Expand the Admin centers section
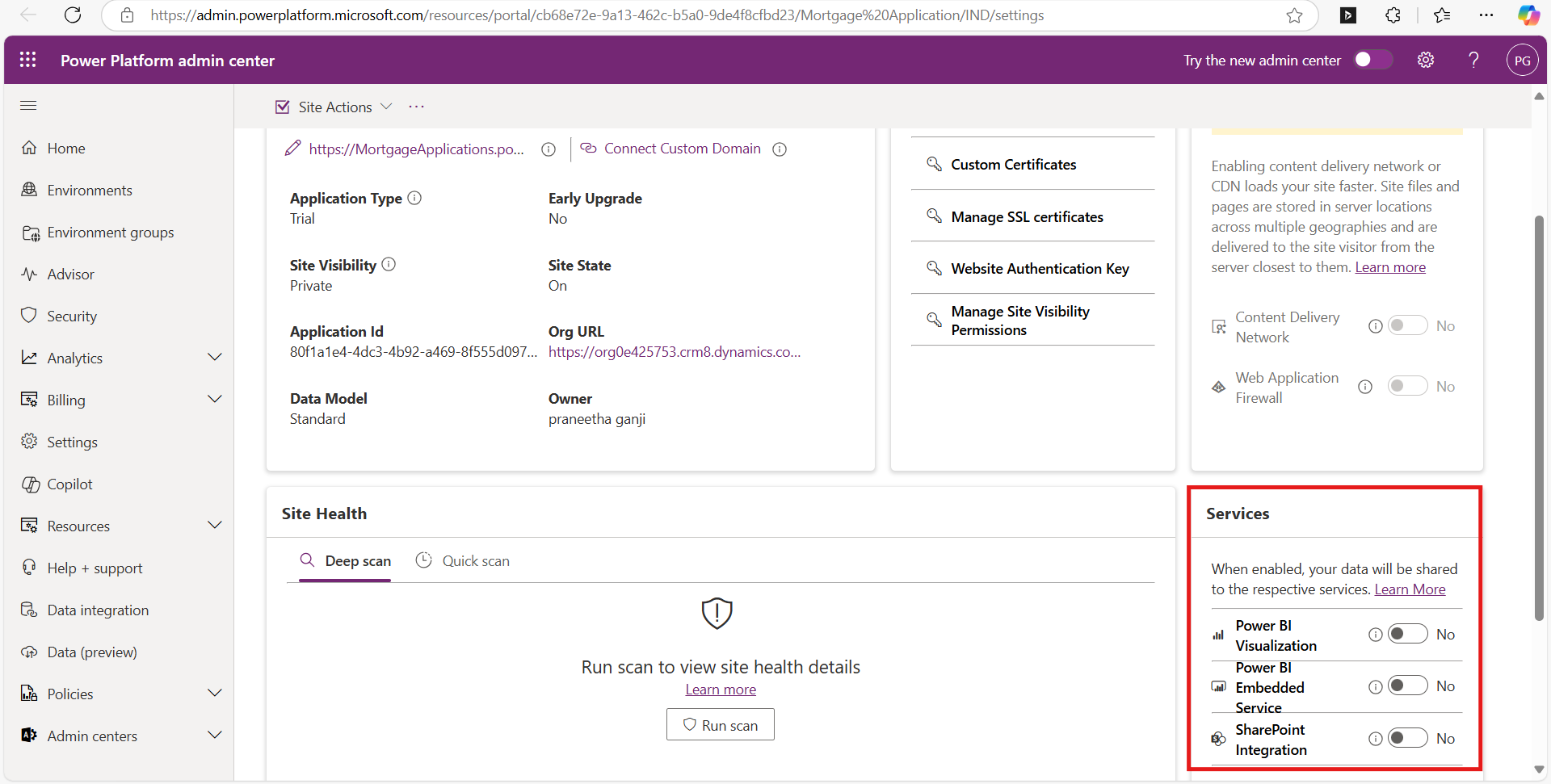Image resolution: width=1551 pixels, height=784 pixels. [214, 736]
